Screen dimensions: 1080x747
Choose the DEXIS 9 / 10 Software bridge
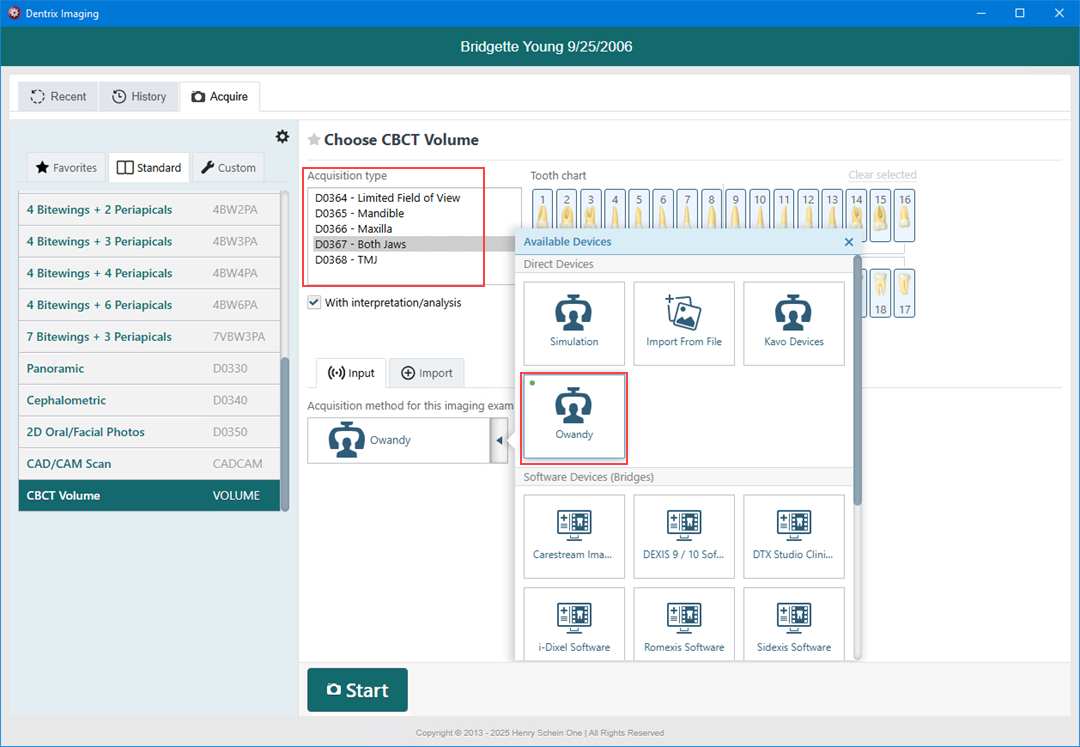click(684, 536)
